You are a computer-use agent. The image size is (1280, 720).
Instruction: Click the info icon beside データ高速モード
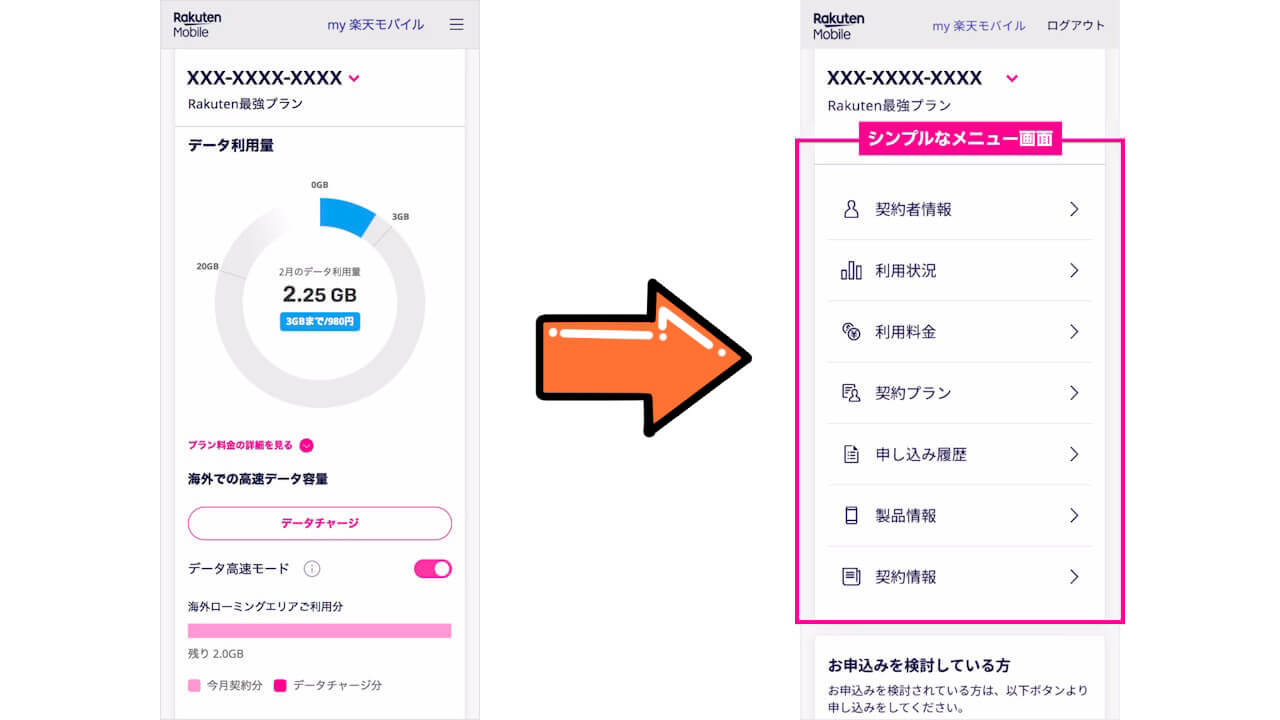point(312,569)
